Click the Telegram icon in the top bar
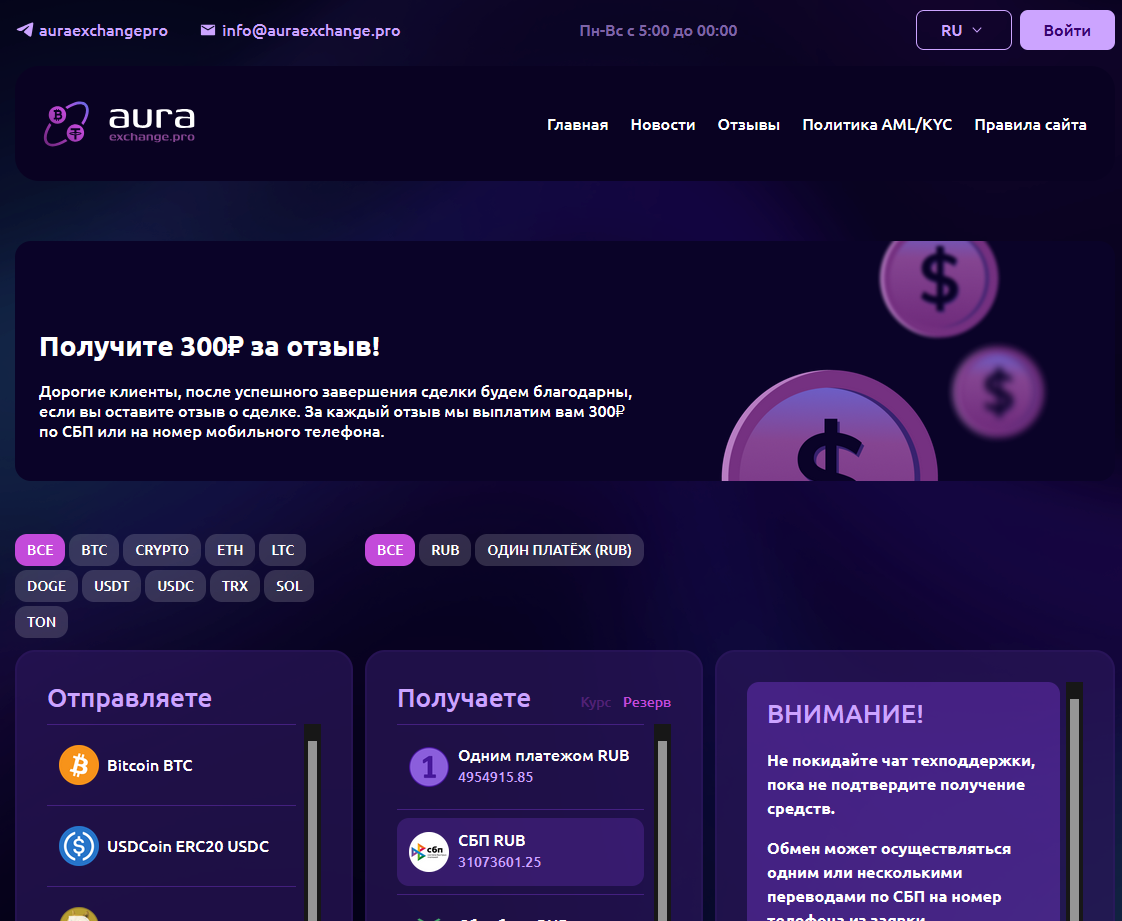Viewport: 1122px width, 921px height. tap(25, 31)
